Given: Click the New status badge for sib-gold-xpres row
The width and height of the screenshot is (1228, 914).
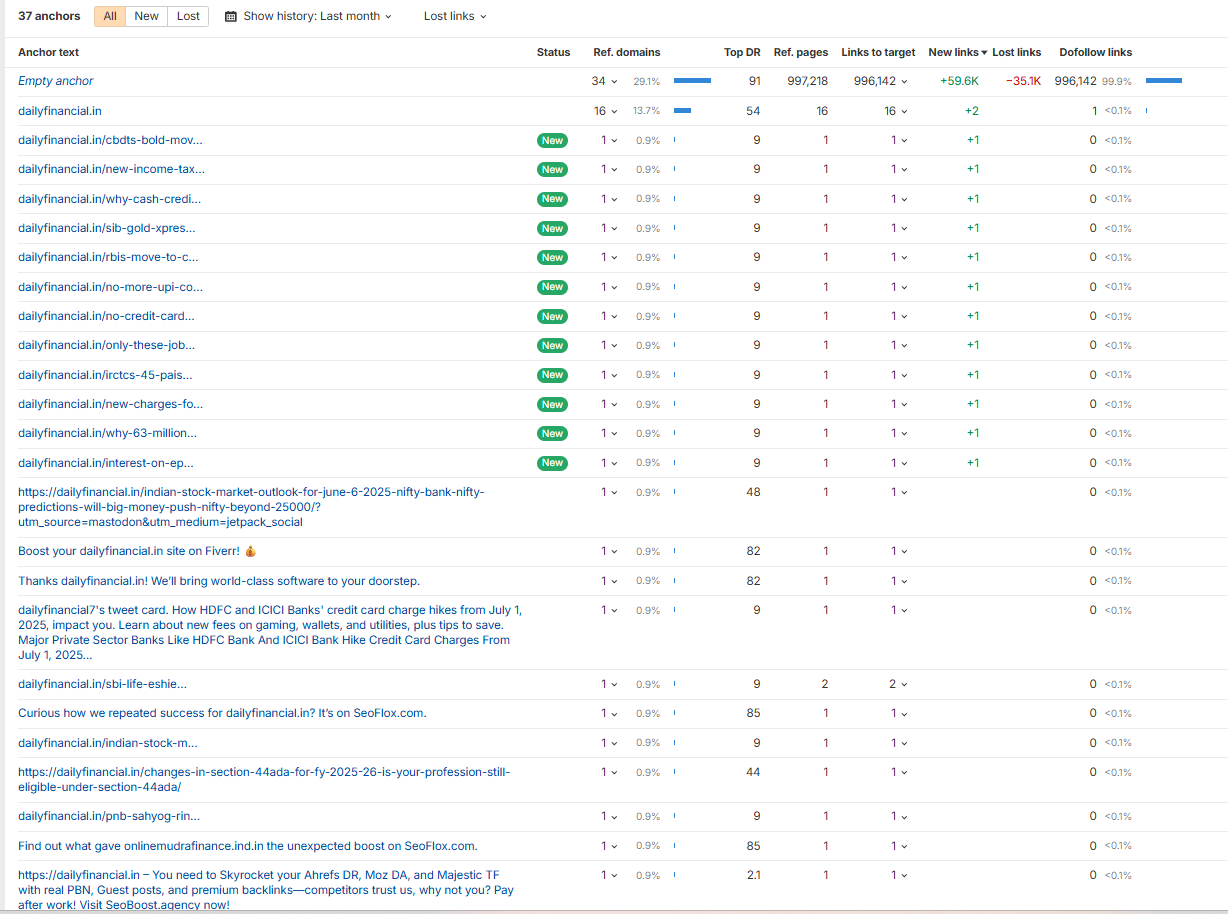Looking at the screenshot, I should click(552, 229).
